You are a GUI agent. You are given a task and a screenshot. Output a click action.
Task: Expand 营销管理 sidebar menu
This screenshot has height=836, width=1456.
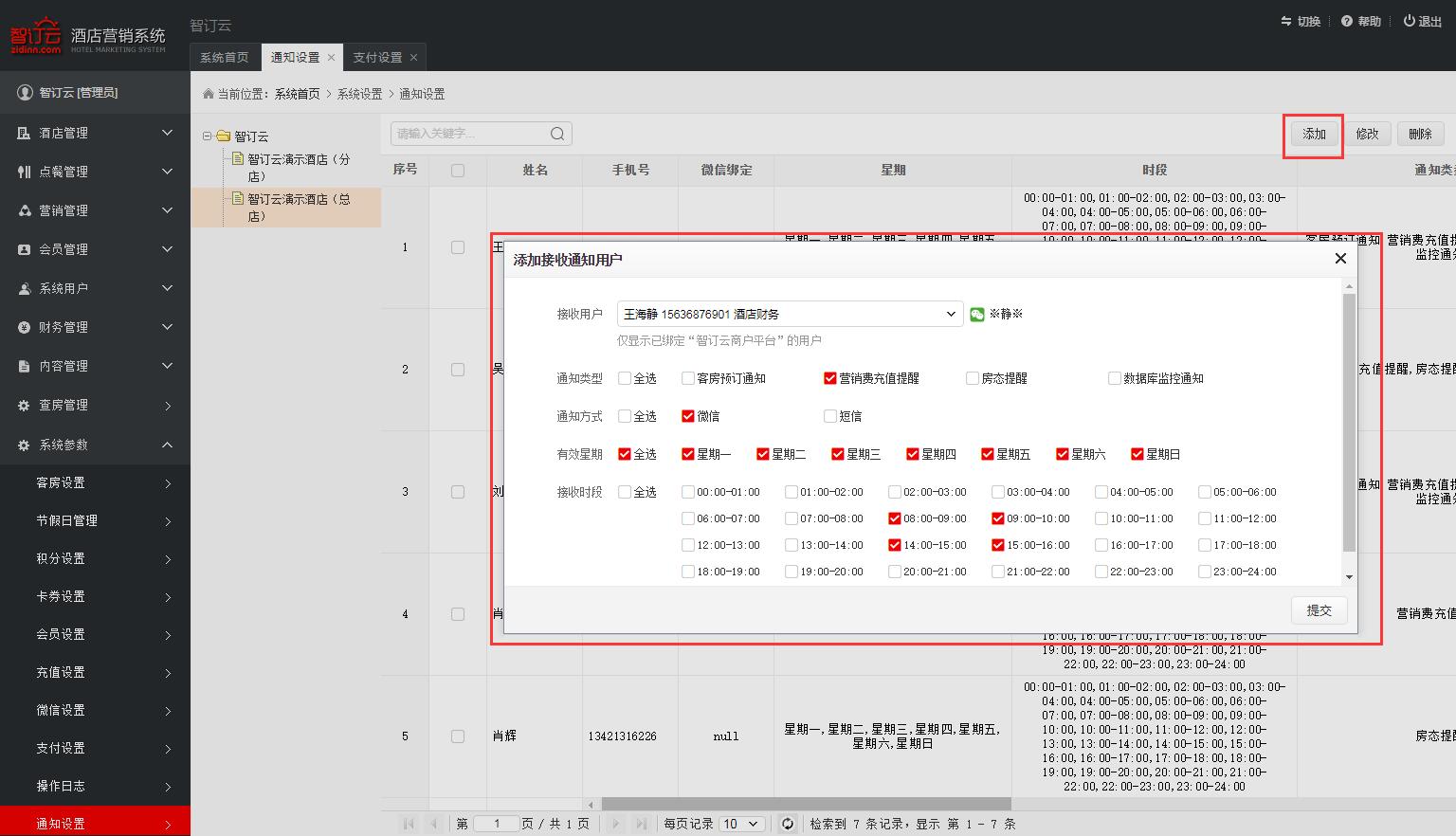coord(95,210)
